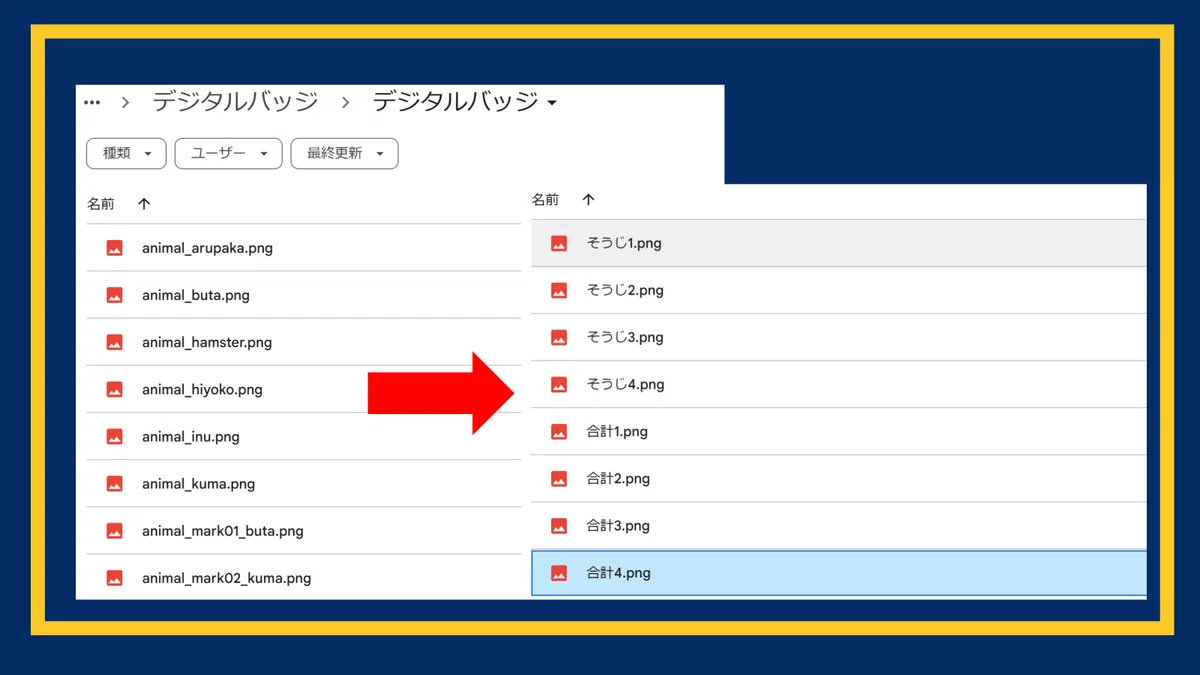Select the file name animal_inu.png
Image resolution: width=1200 pixels, height=675 pixels.
click(191, 437)
